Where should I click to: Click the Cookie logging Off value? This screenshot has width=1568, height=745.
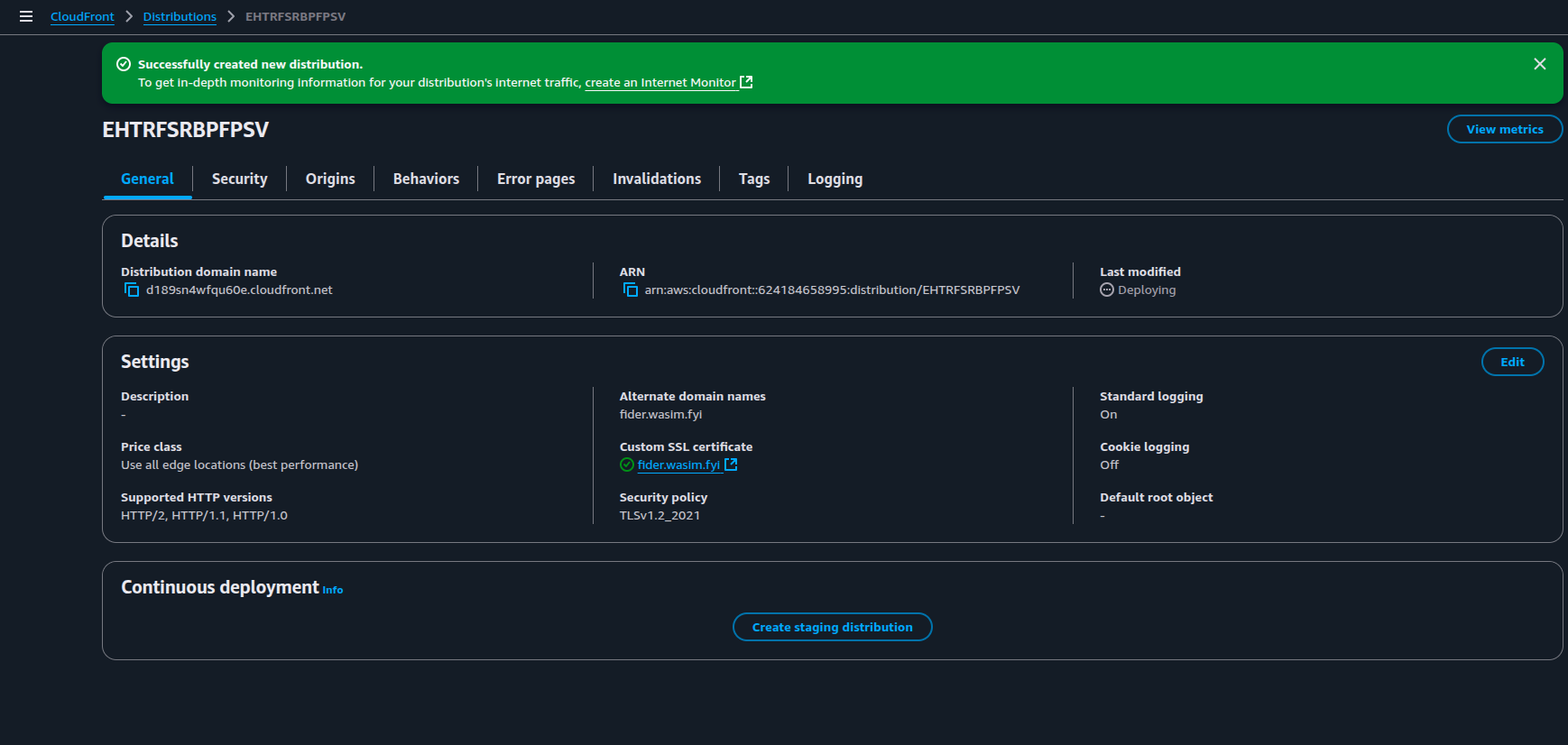click(x=1109, y=464)
